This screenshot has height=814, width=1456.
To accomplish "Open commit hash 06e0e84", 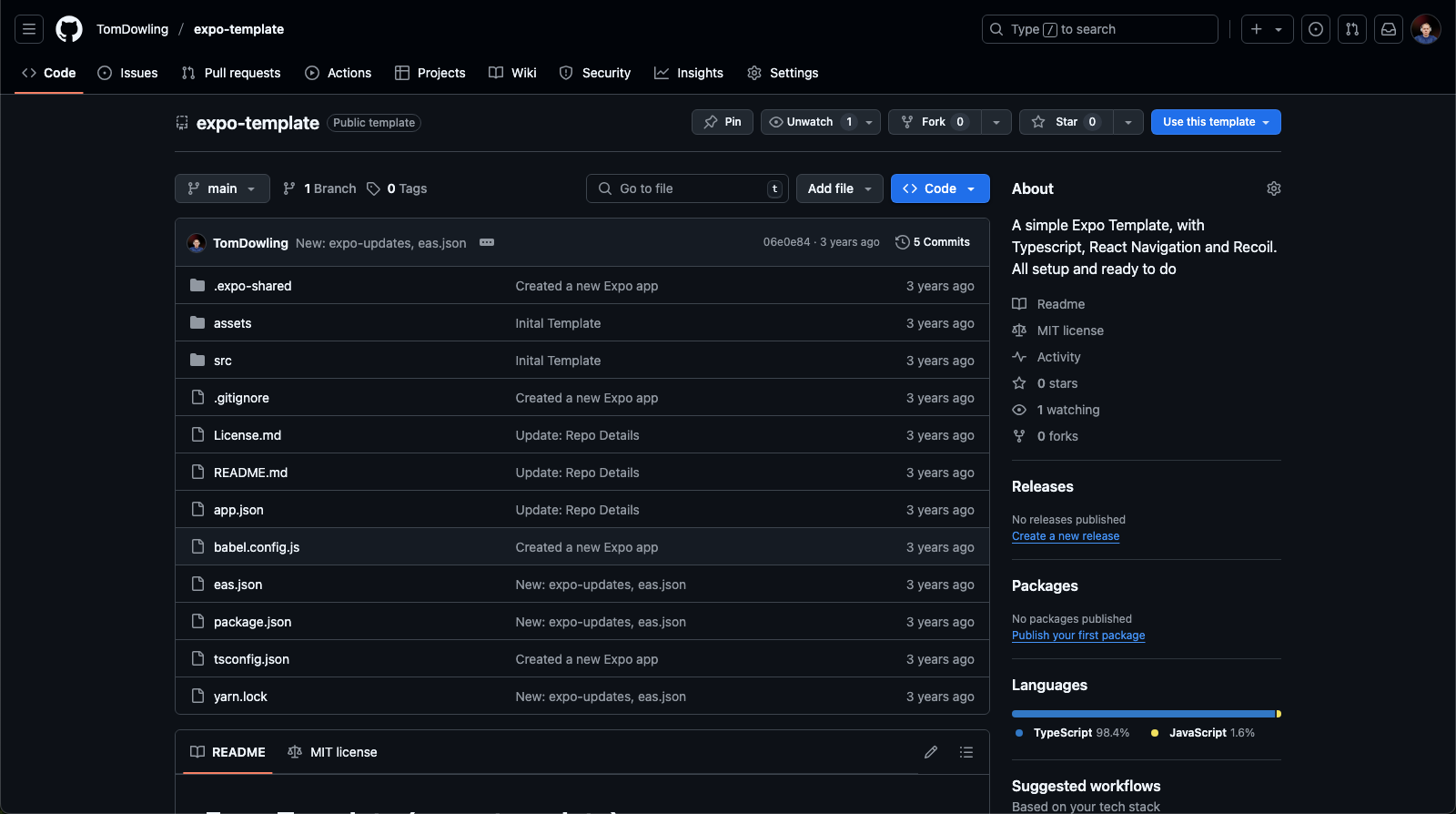I will coord(786,242).
